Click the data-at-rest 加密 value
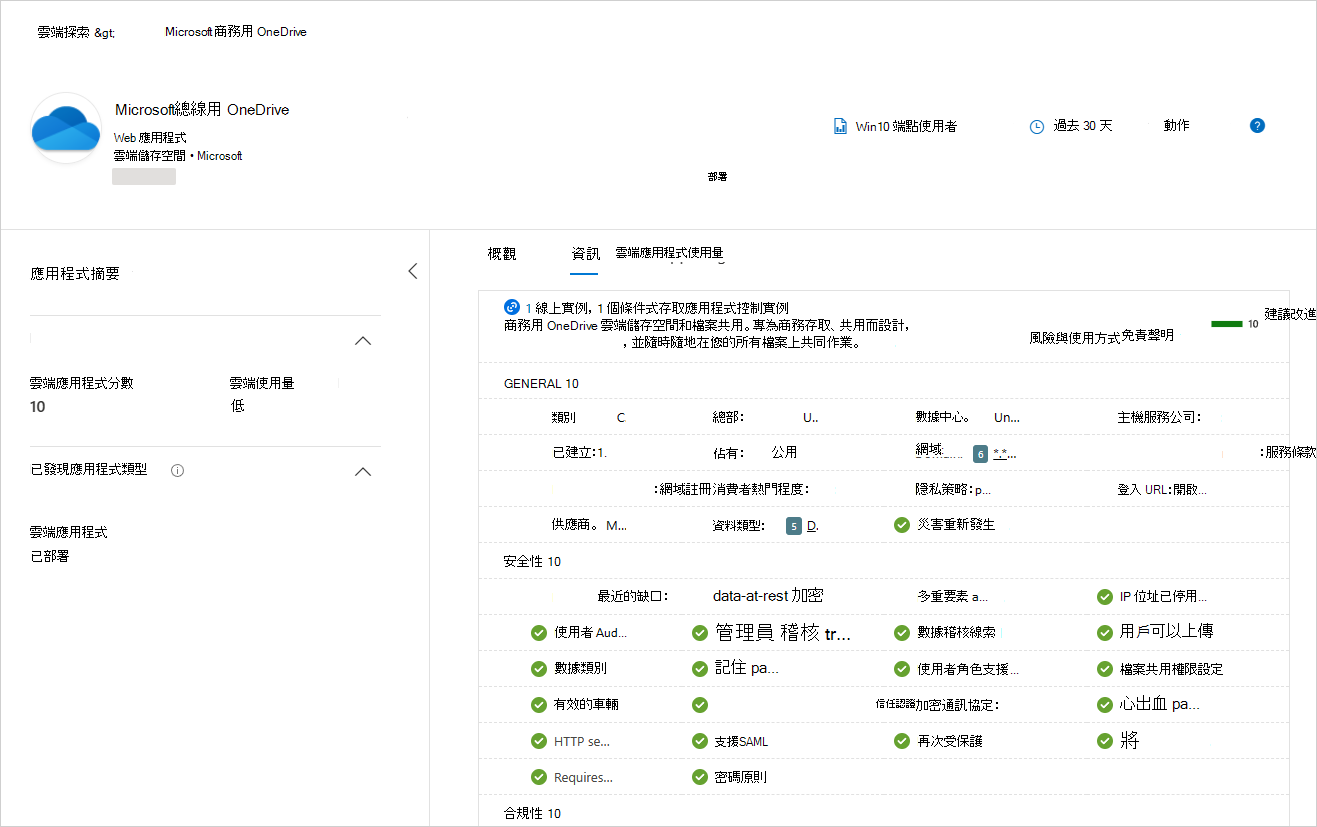Viewport: 1317px width, 827px height. coord(768,596)
